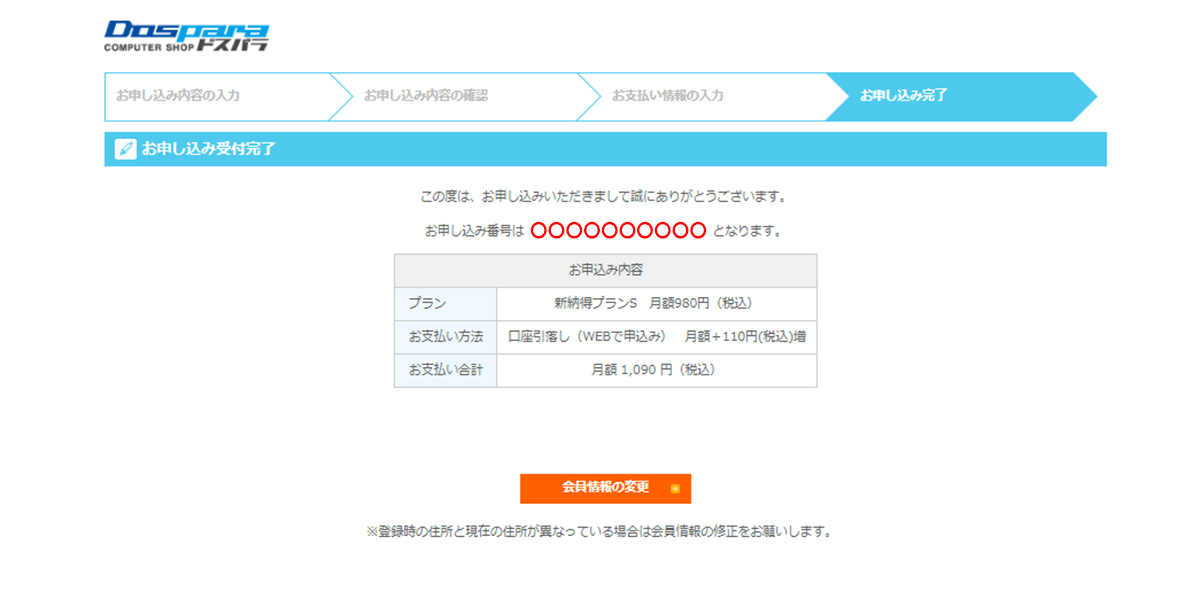Click the Dospara computer shop logo
Image resolution: width=1200 pixels, height=607 pixels.
coord(186,35)
